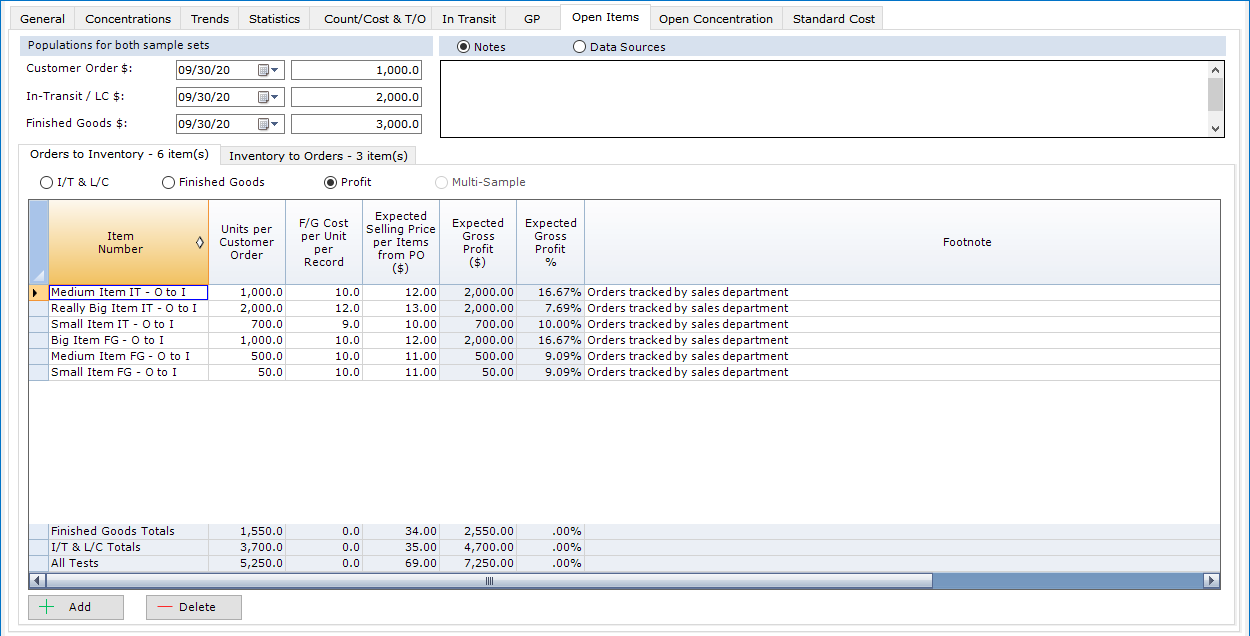Click the In-Transit / LC calendar icon
The width and height of the screenshot is (1250, 636).
tap(263, 97)
